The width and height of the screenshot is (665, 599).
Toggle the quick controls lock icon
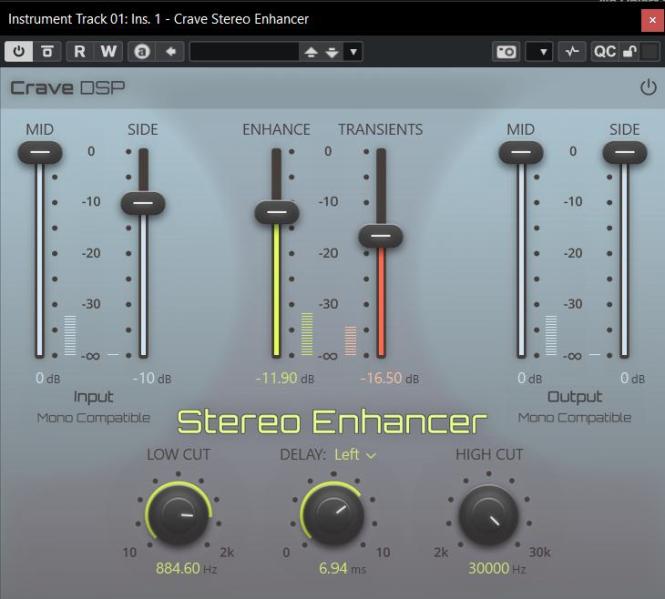point(629,52)
